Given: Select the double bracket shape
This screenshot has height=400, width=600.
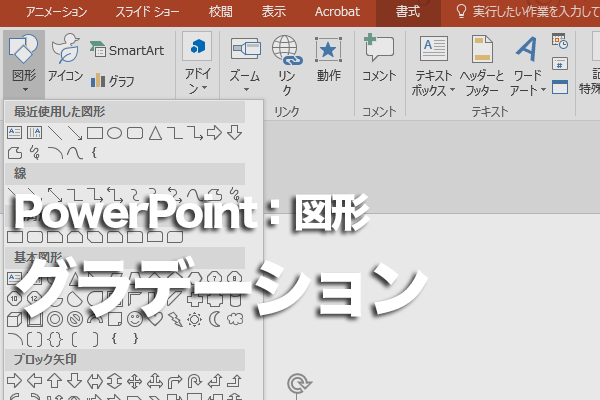Looking at the screenshot, I should [35, 339].
